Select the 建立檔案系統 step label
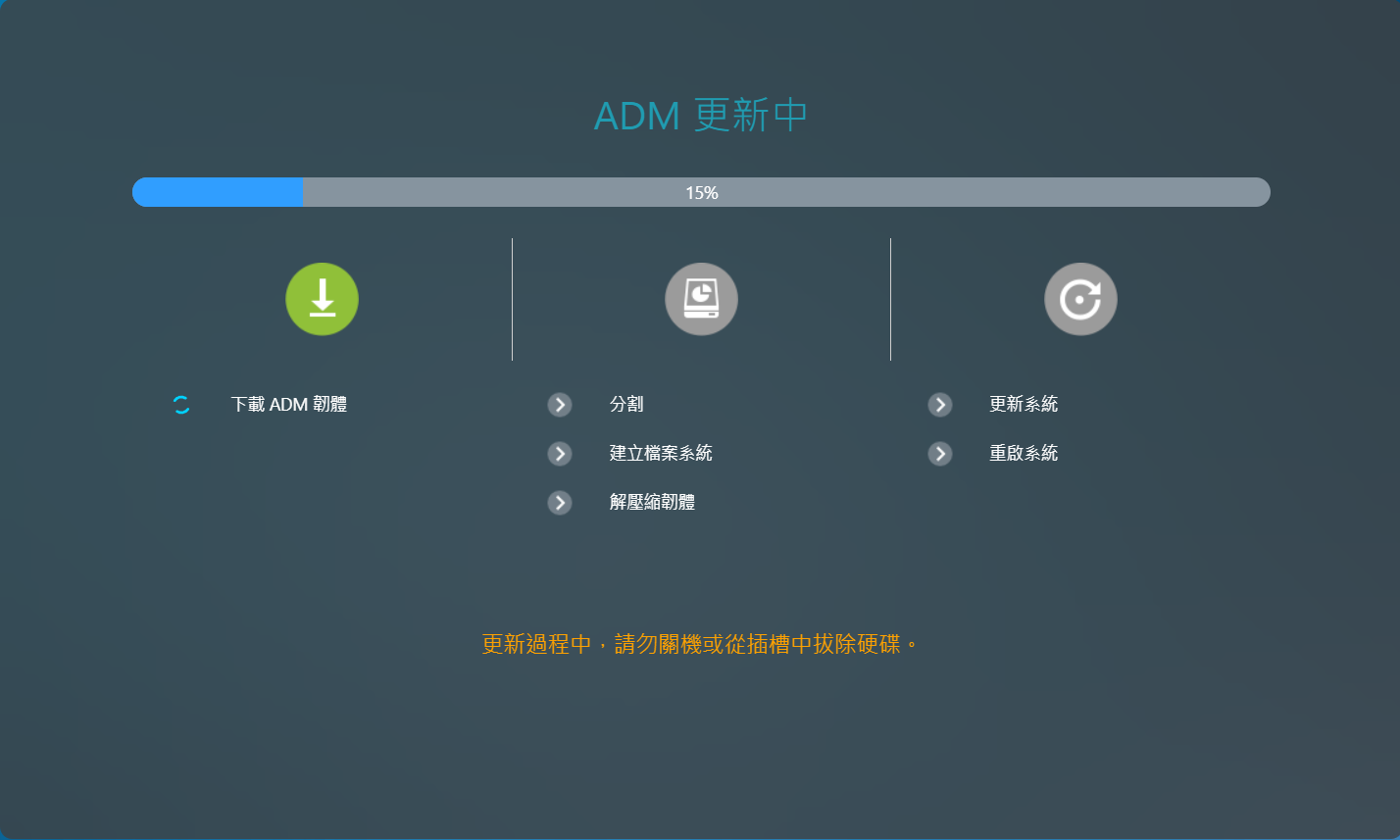The image size is (1400, 840). [x=661, y=454]
